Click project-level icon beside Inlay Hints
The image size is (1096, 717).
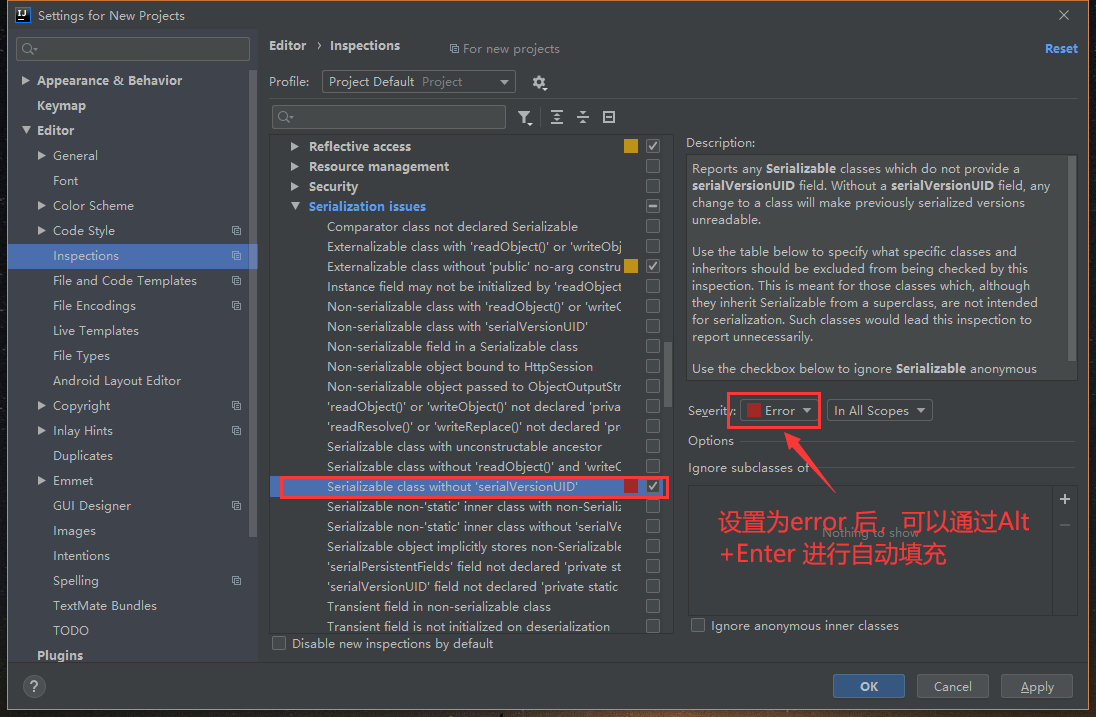[236, 430]
